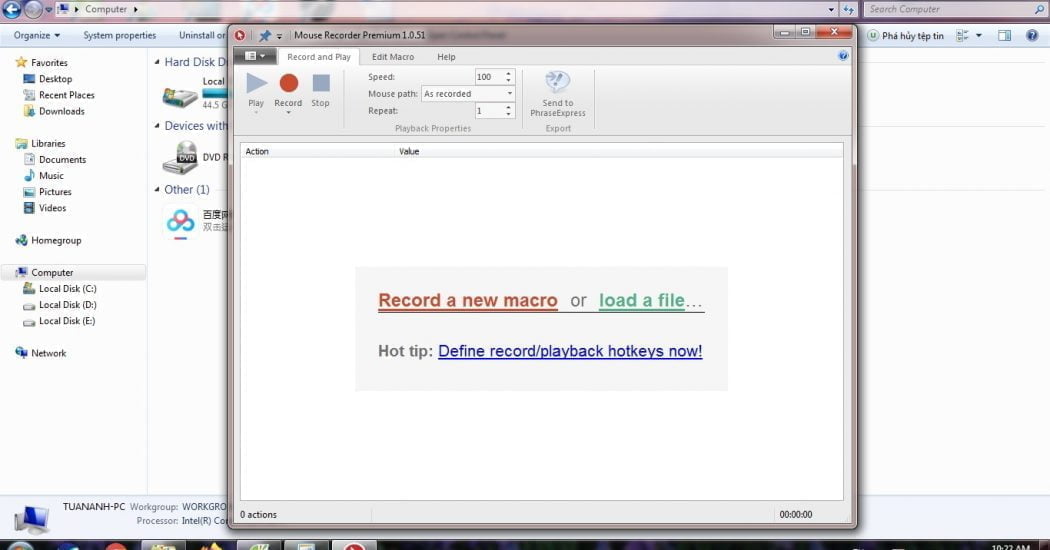Click the change view icon in Explorer
Viewport: 1050px width, 550px height.
click(962, 36)
